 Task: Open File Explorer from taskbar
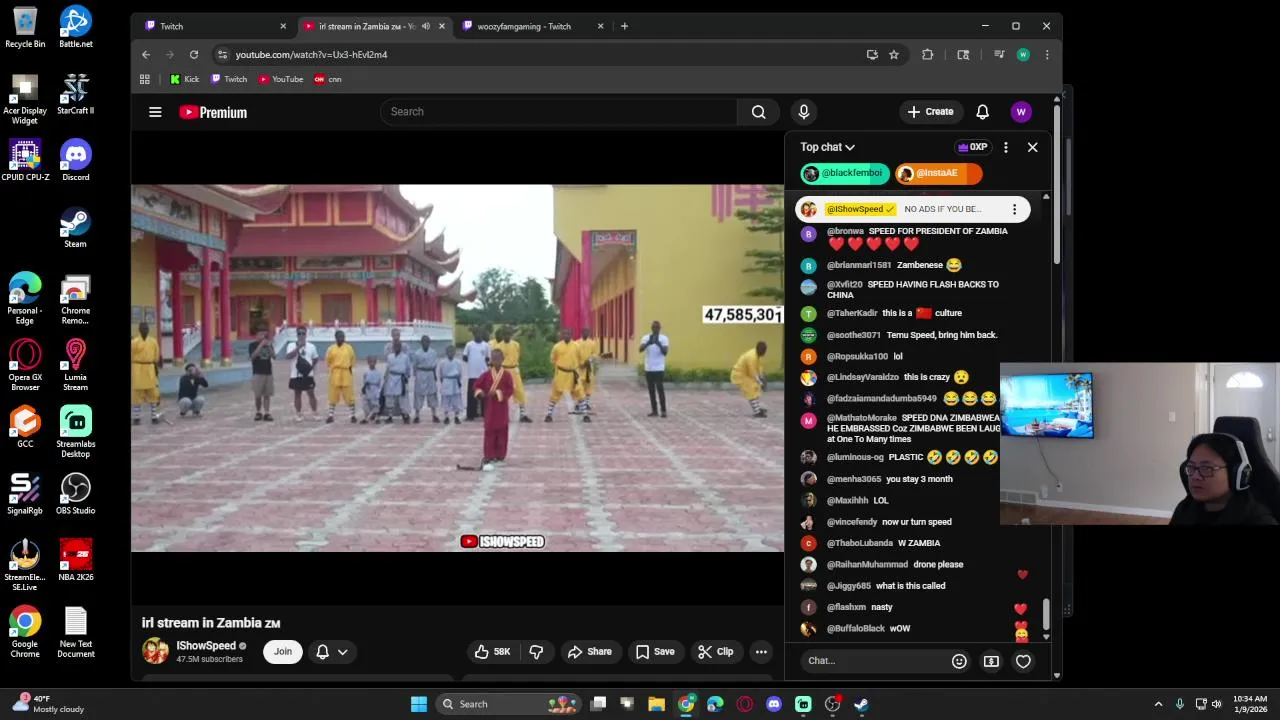[656, 704]
